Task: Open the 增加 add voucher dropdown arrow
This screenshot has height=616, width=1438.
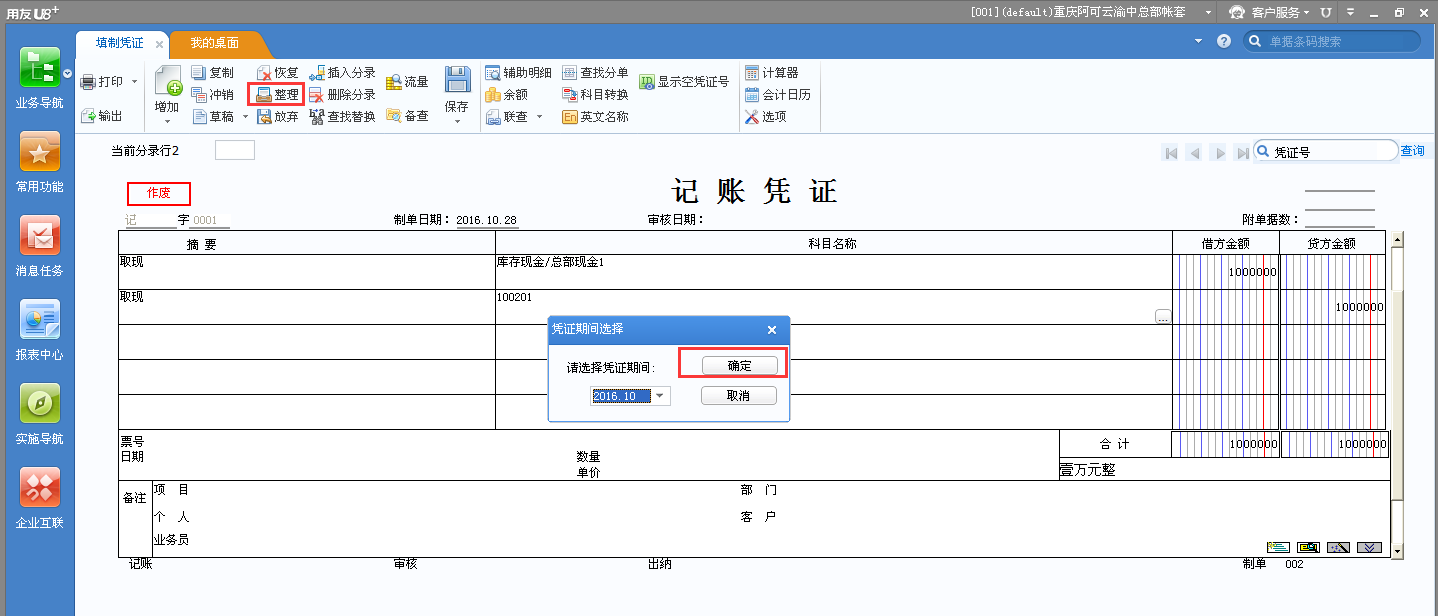Action: coord(166,120)
